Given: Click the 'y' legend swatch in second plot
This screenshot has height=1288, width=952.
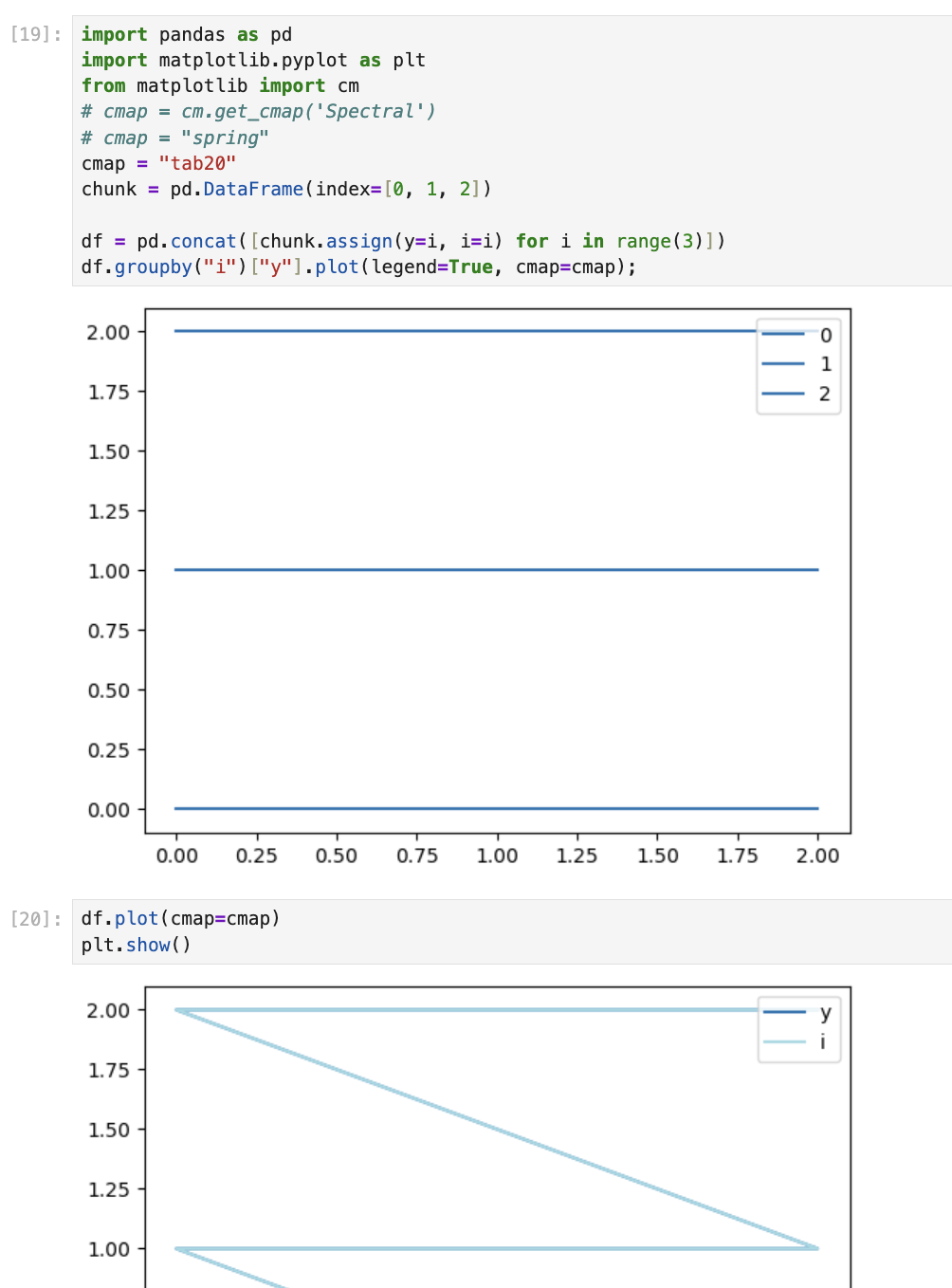Looking at the screenshot, I should click(x=784, y=1013).
